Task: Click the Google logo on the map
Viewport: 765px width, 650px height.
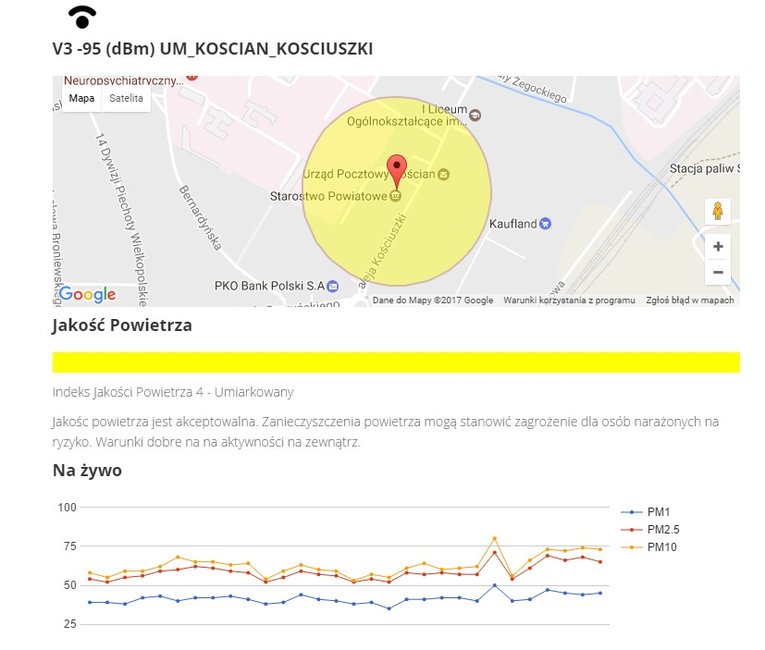Action: pyautogui.click(x=87, y=294)
